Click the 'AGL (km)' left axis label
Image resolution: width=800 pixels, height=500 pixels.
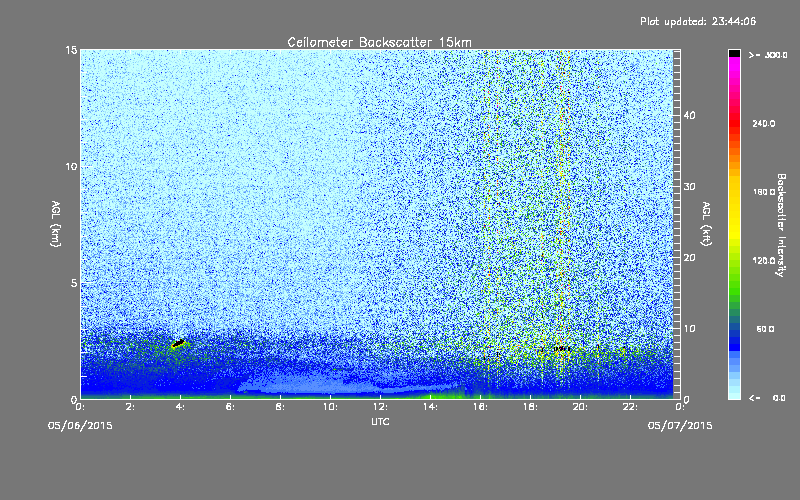click(x=56, y=224)
